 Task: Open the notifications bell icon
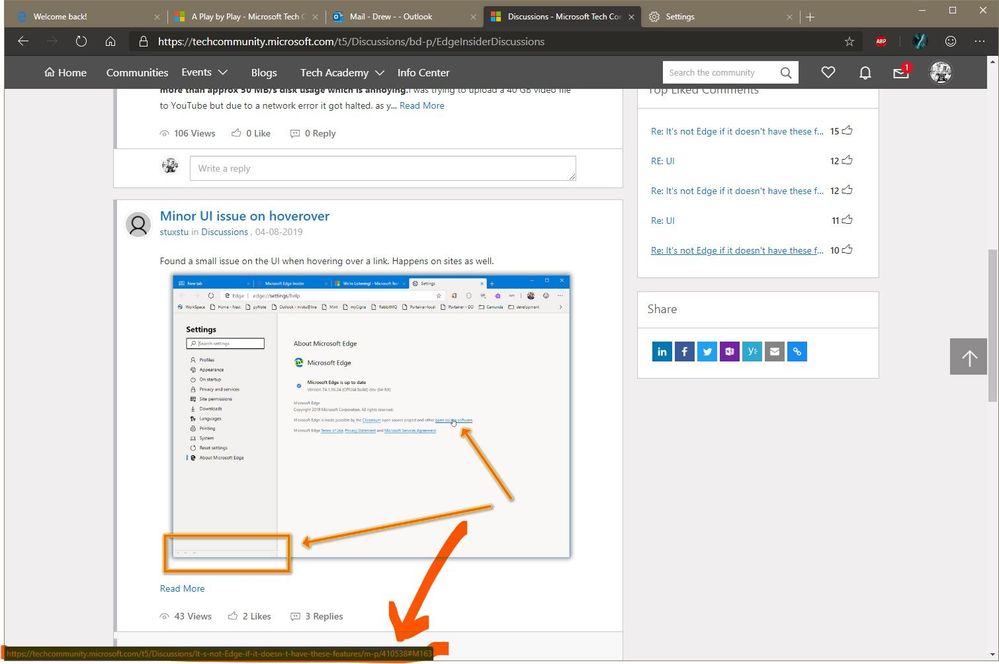[x=865, y=73]
